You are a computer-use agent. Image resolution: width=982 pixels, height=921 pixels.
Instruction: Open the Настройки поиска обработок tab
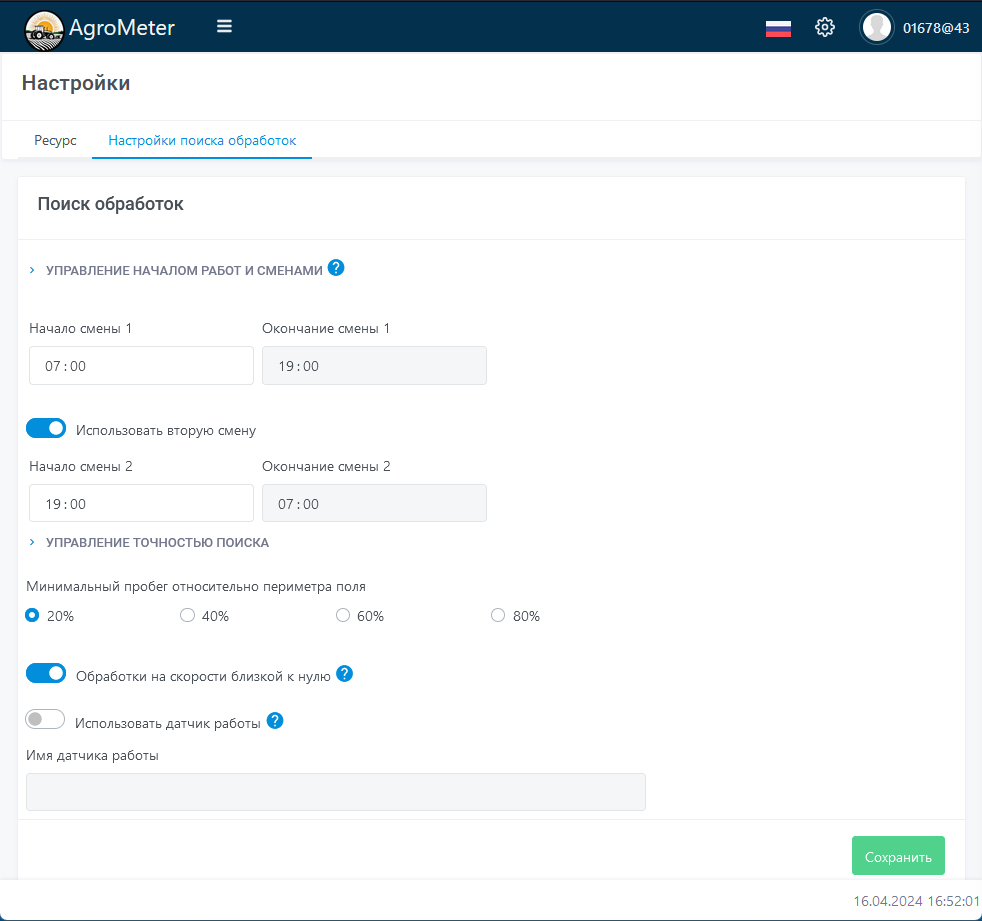pos(202,141)
